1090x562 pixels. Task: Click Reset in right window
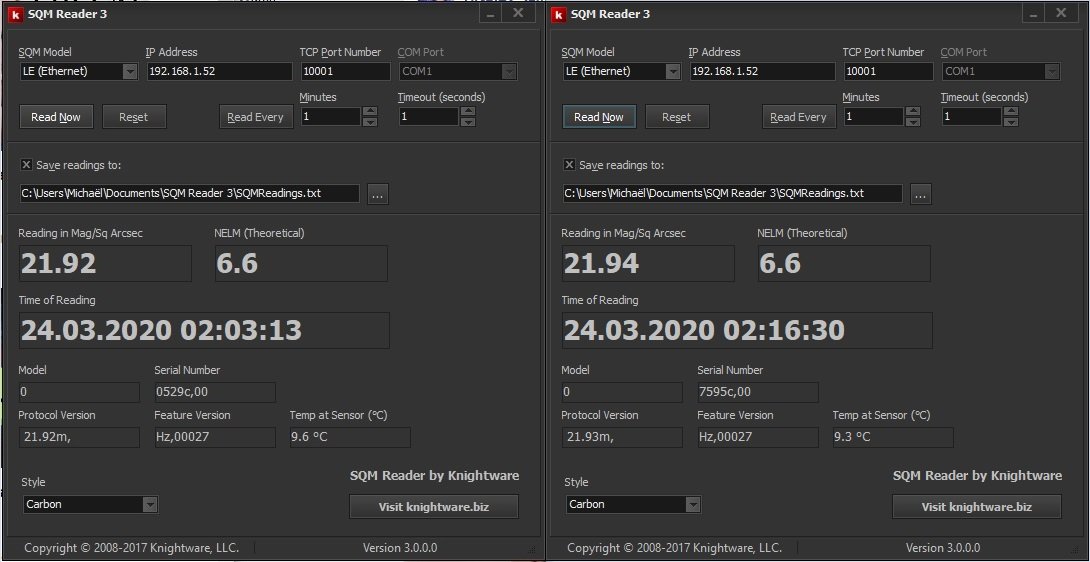point(676,117)
